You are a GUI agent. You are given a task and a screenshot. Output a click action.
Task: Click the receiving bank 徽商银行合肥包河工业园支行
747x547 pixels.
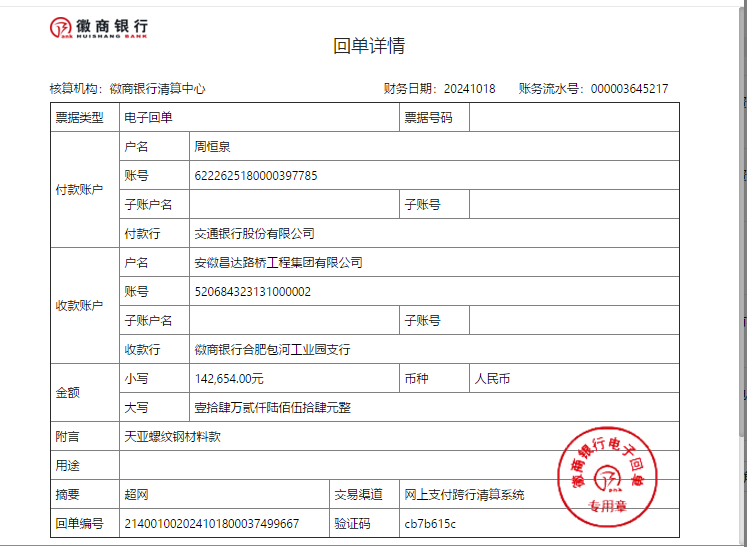[272, 350]
